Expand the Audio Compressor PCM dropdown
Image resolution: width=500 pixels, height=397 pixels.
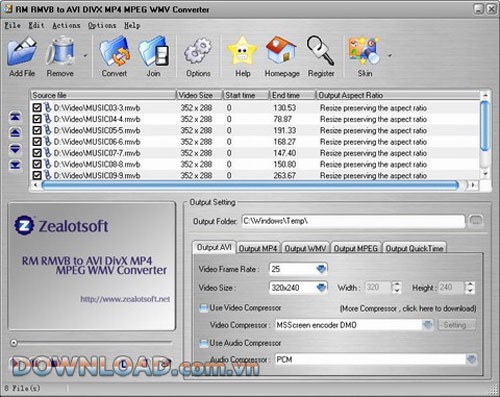471,359
